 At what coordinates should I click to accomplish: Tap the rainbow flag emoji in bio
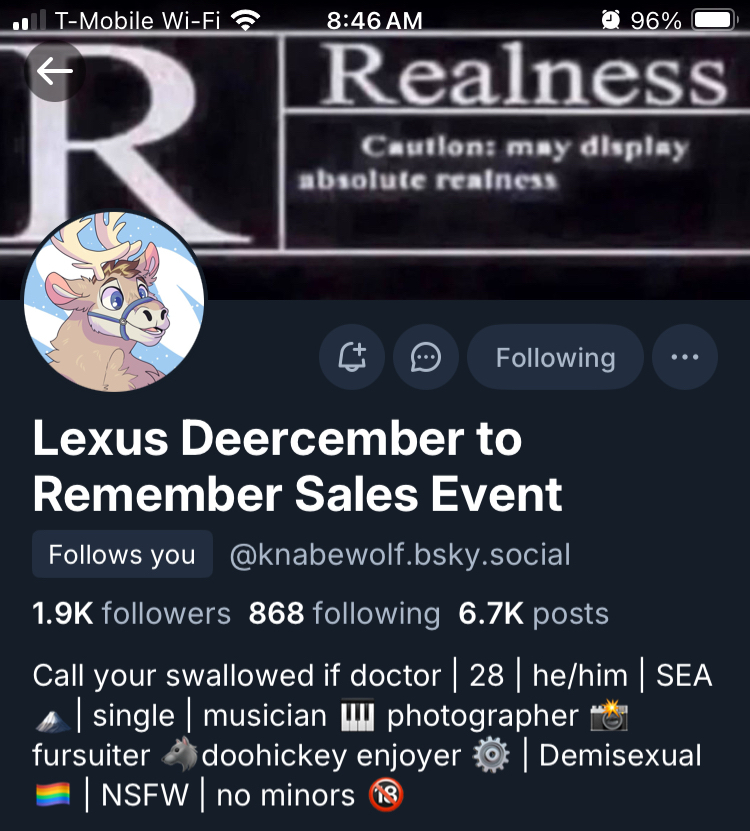(x=52, y=795)
